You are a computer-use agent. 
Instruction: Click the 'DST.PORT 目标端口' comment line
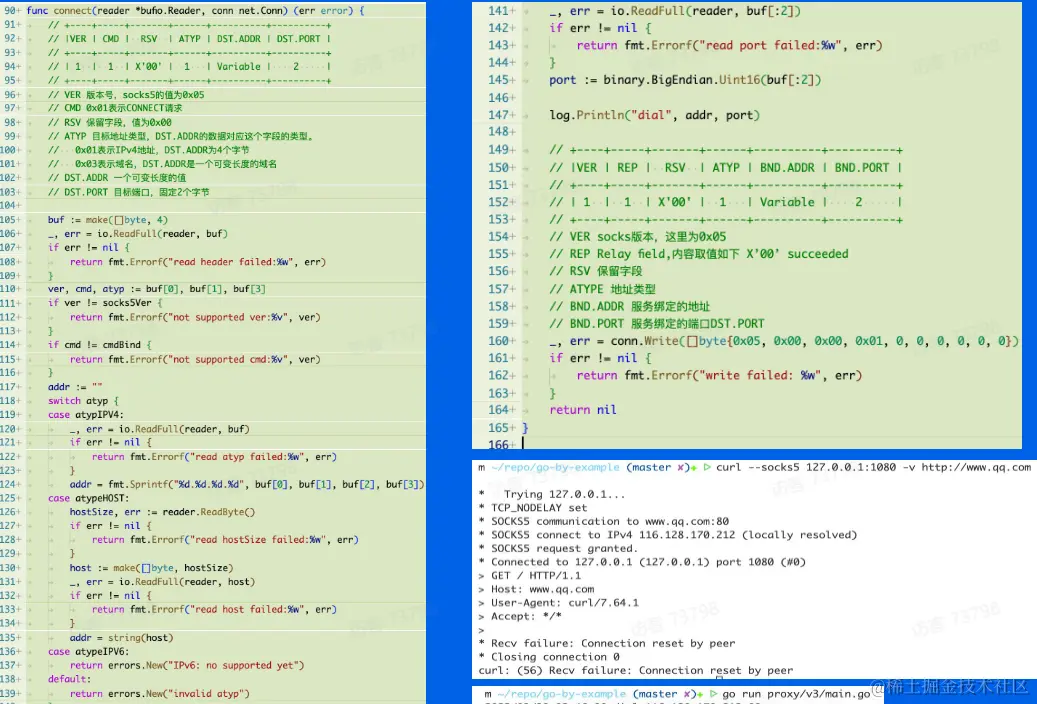point(128,192)
